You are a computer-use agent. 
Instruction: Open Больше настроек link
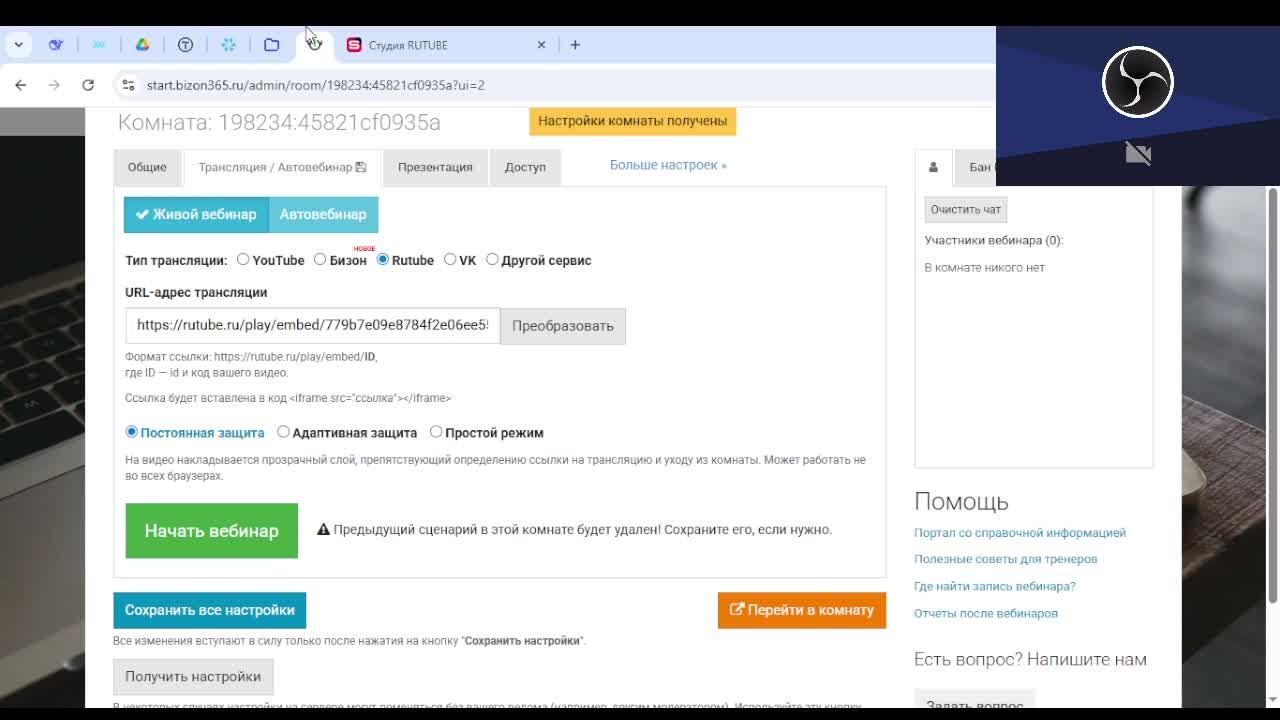click(x=668, y=165)
